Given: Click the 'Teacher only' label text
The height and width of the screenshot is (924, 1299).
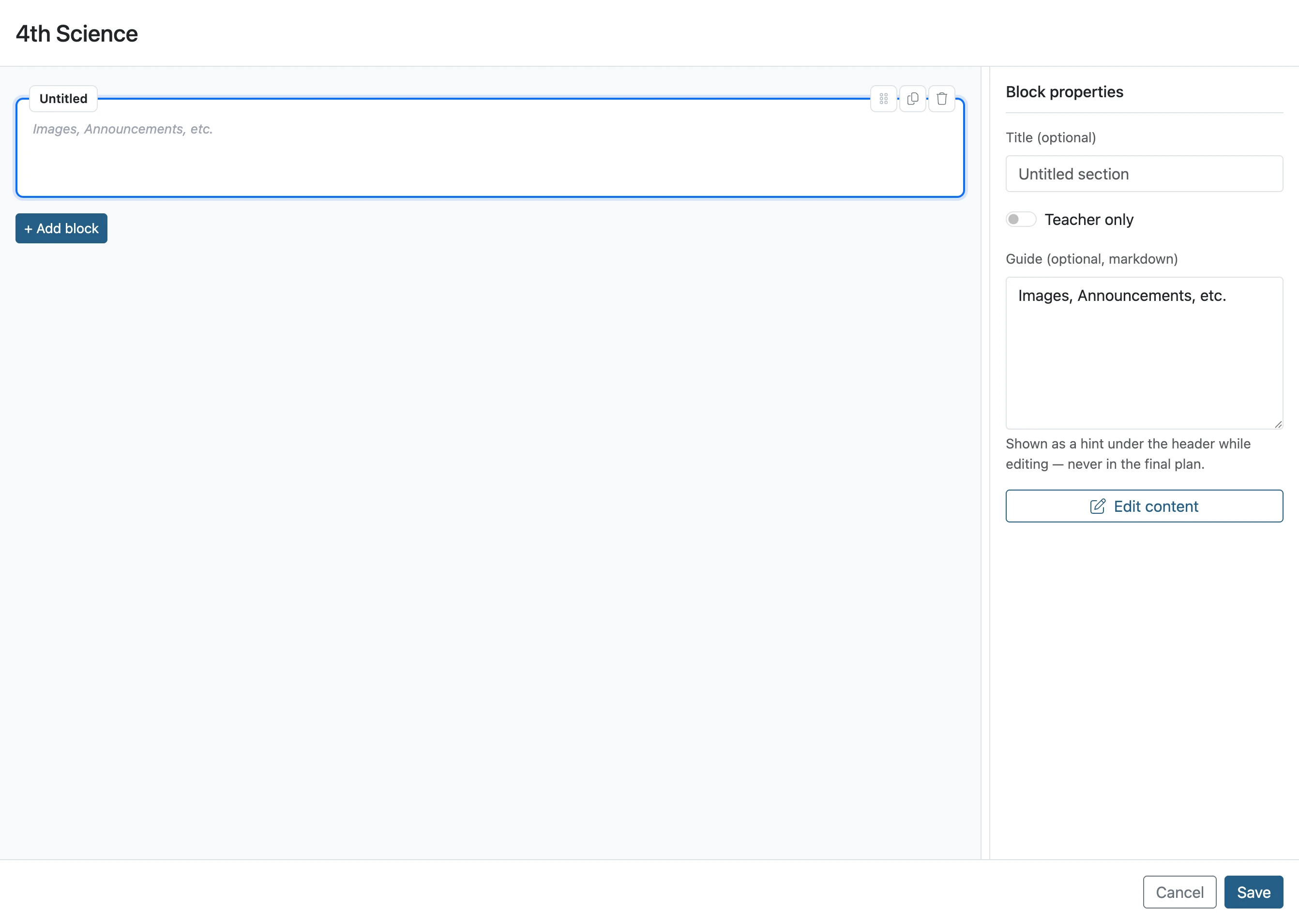Looking at the screenshot, I should coord(1089,220).
